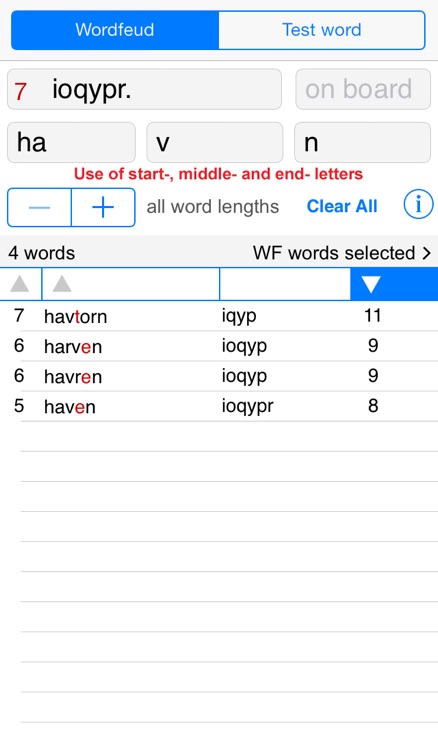Select the word harven
The image size is (438, 750).
coord(73,347)
